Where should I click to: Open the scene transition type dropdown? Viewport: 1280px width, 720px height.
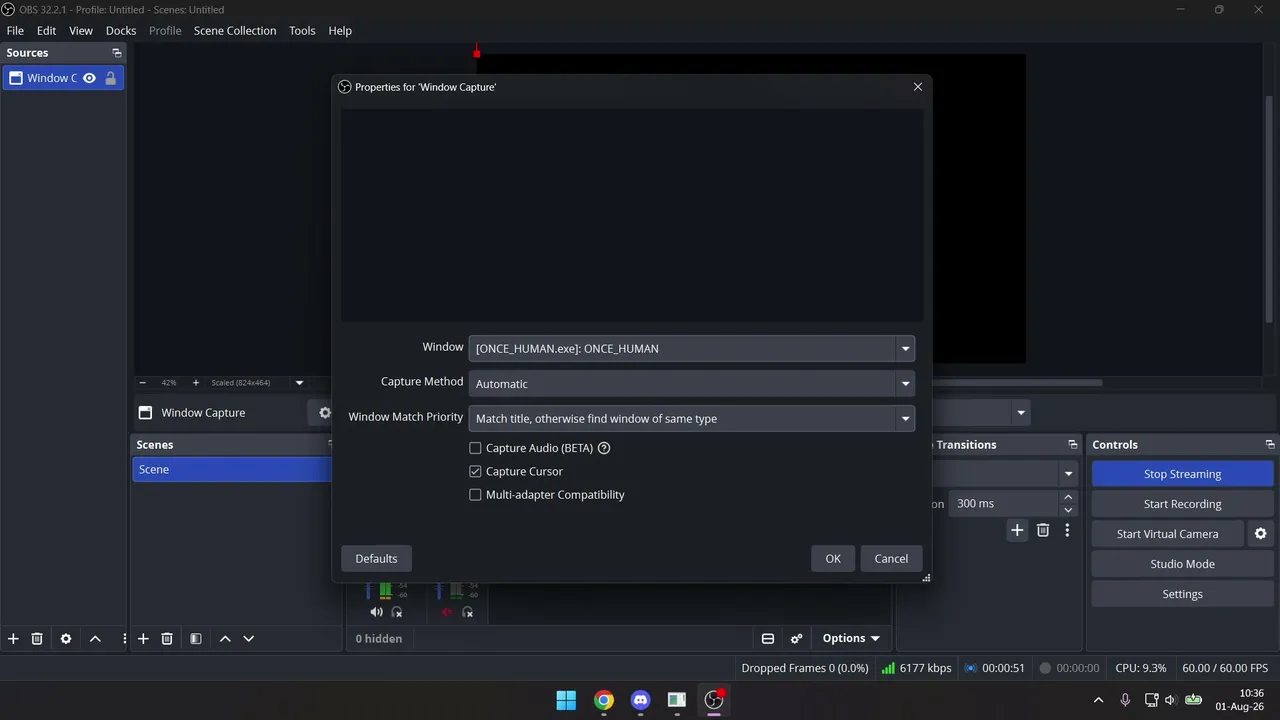(x=1068, y=474)
